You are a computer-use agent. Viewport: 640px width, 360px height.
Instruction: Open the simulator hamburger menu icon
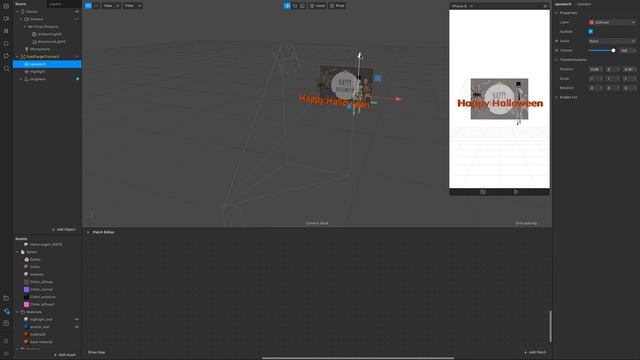[x=545, y=6]
